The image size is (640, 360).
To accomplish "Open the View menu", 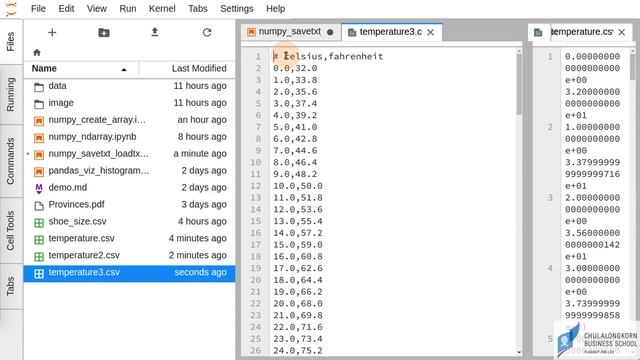I will pos(97,9).
